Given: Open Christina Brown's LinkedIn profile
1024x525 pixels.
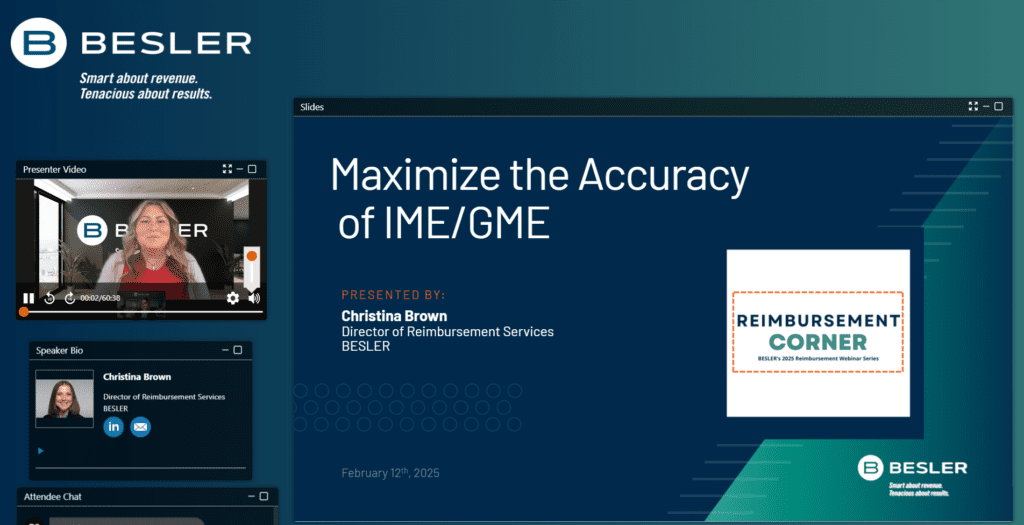Looking at the screenshot, I should [x=114, y=427].
